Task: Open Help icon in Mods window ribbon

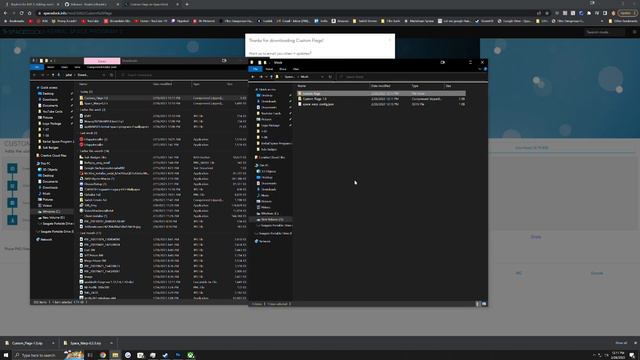Action: pyautogui.click(x=485, y=69)
